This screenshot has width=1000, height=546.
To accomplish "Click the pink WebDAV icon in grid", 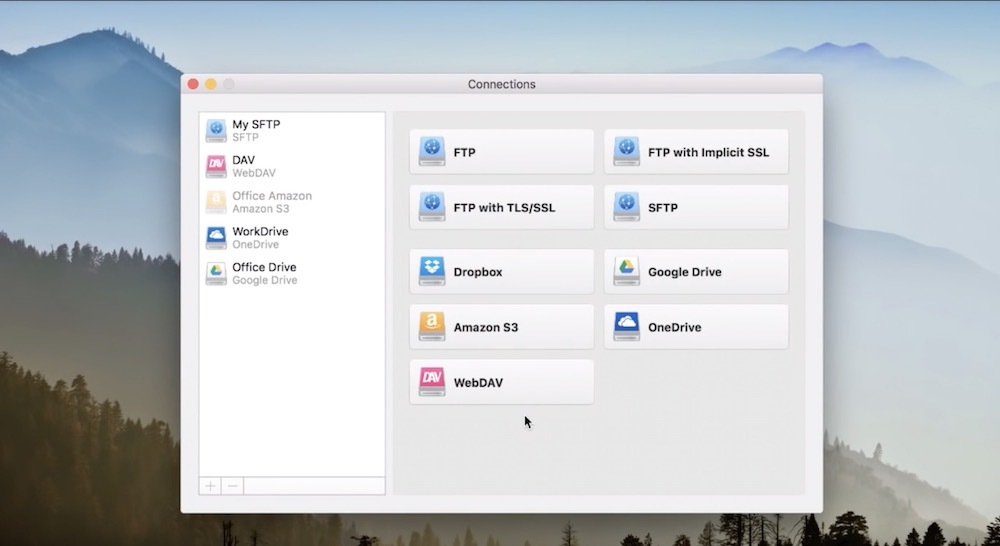I will tap(432, 382).
